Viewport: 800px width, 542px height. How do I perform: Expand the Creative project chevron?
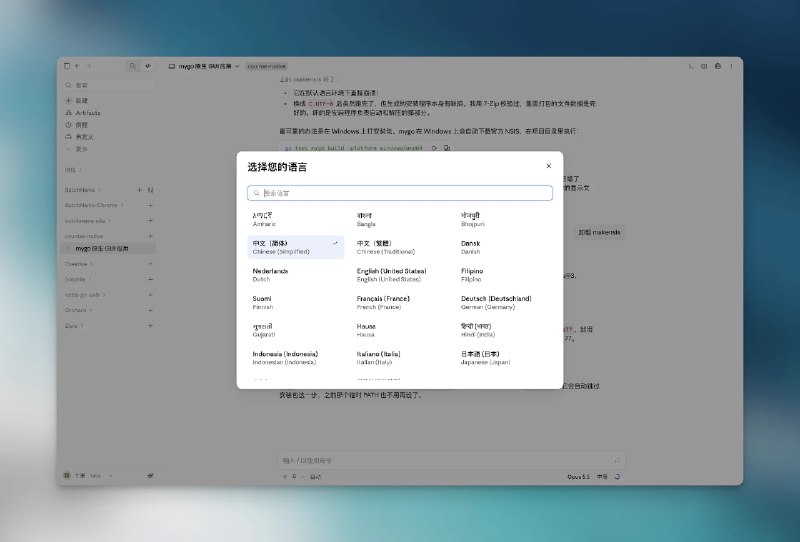(92, 264)
